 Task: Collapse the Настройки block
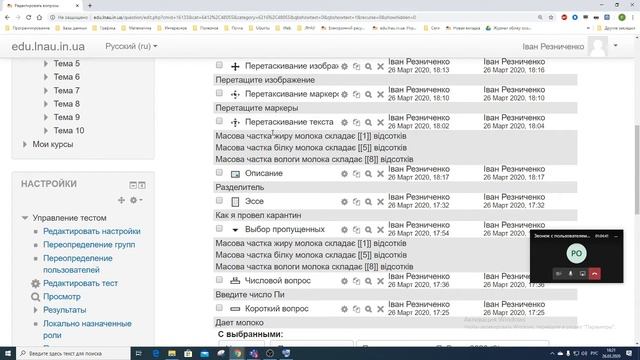point(133,185)
